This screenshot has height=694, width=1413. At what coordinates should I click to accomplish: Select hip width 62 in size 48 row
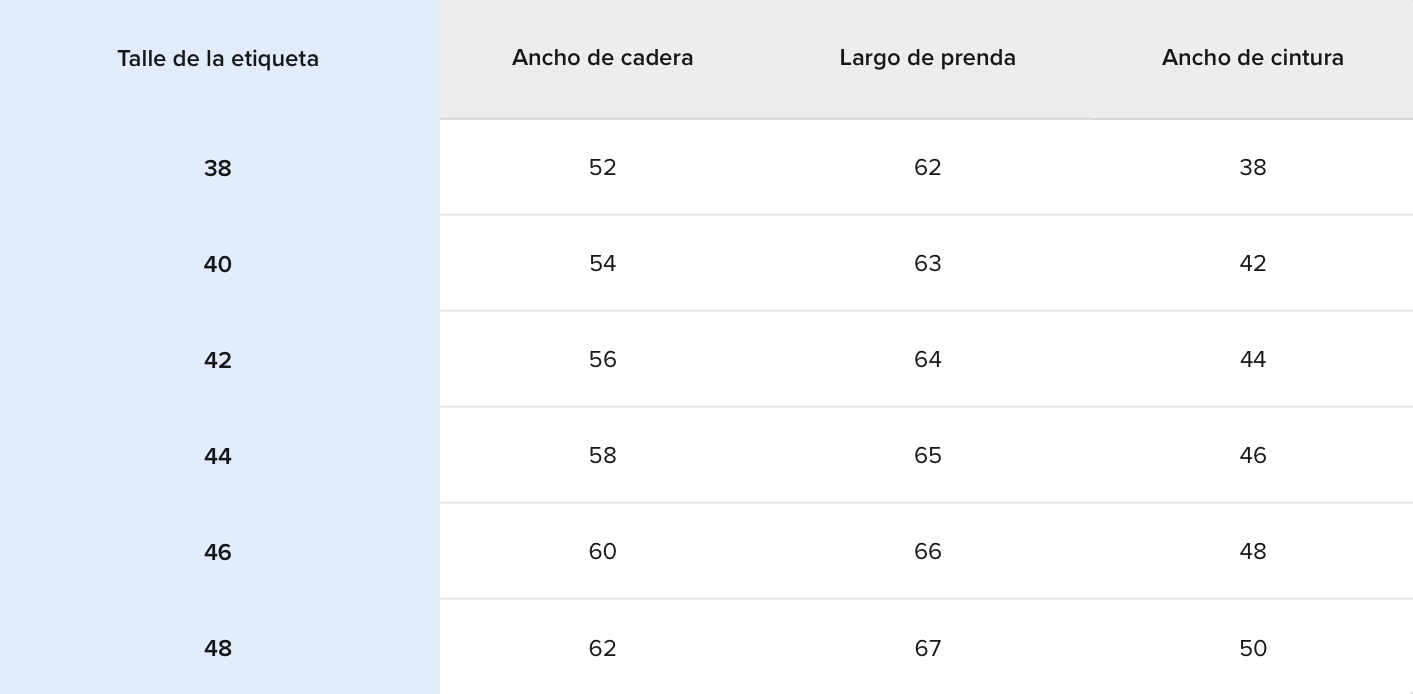[602, 648]
